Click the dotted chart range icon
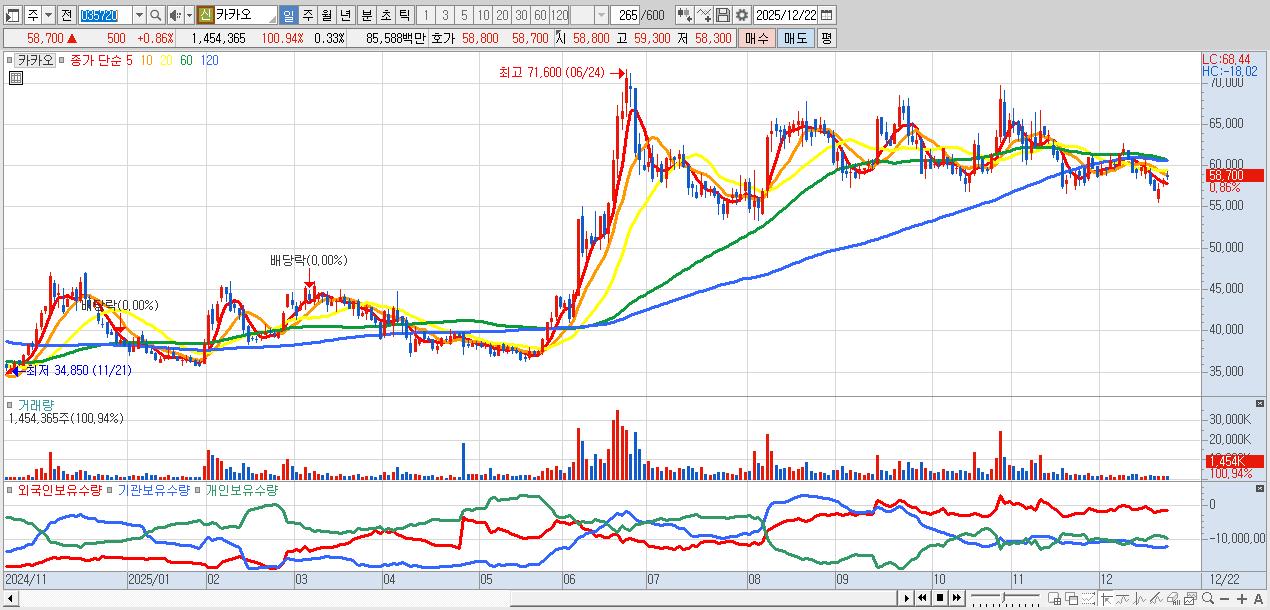 pyautogui.click(x=1088, y=598)
